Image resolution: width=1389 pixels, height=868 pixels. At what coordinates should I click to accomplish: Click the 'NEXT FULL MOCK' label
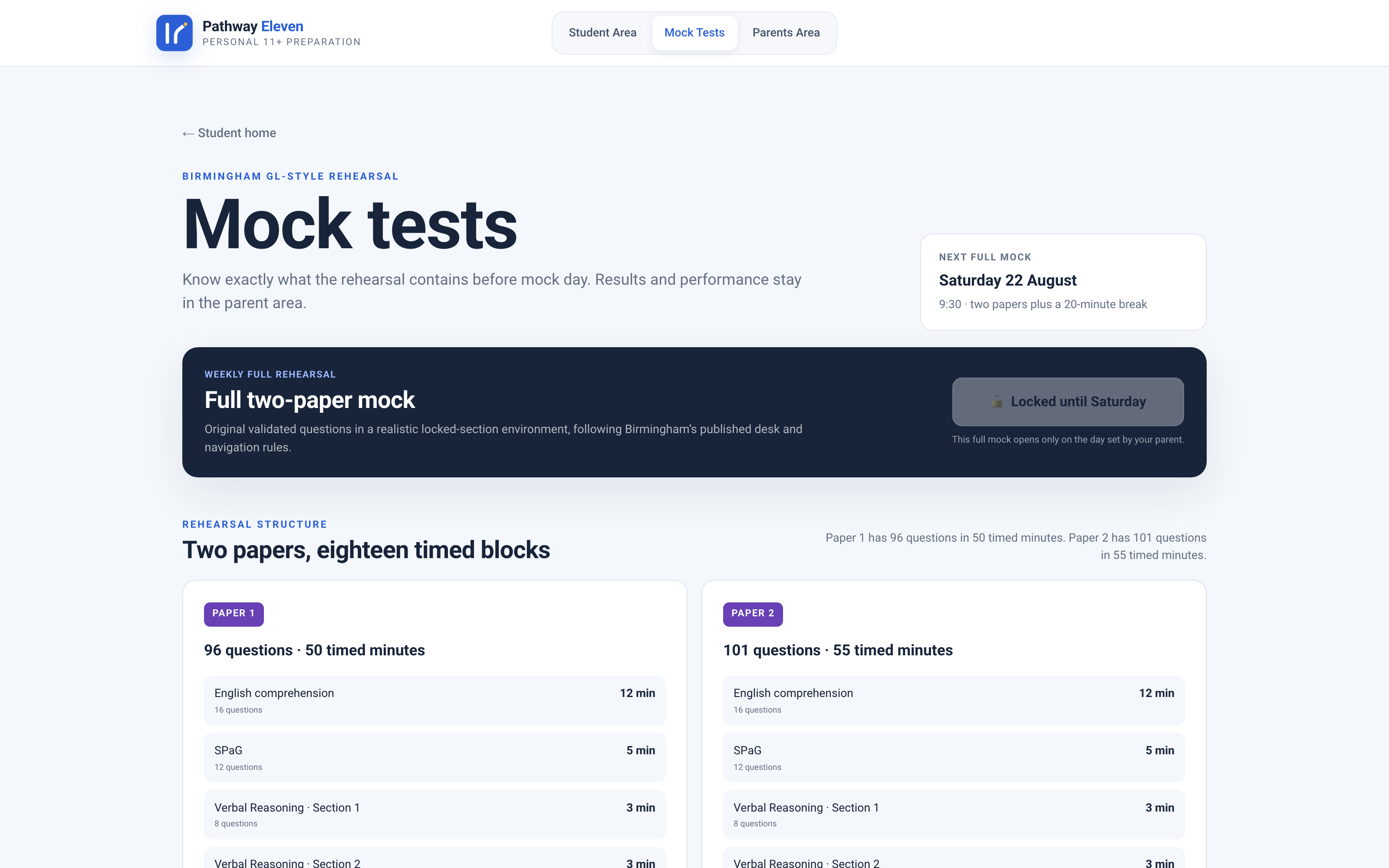tap(985, 257)
